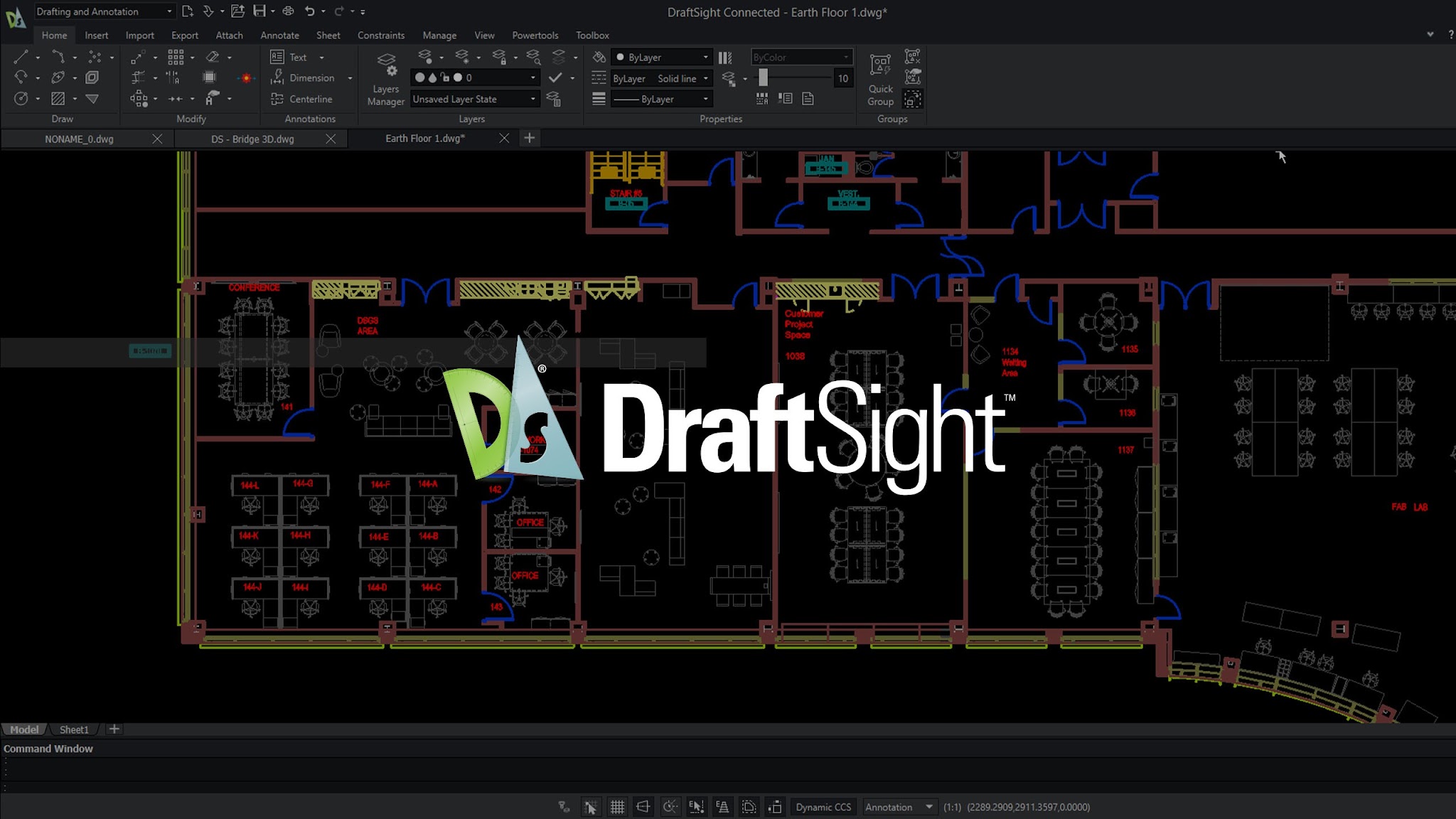Click the Print icon in quick access
This screenshot has height=819, width=1456.
(288, 11)
